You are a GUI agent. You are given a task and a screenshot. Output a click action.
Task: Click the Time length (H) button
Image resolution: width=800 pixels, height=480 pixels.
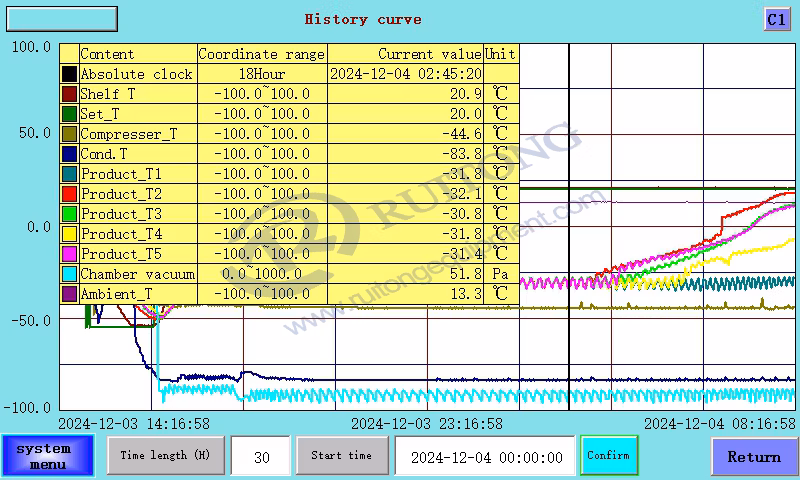tap(165, 455)
